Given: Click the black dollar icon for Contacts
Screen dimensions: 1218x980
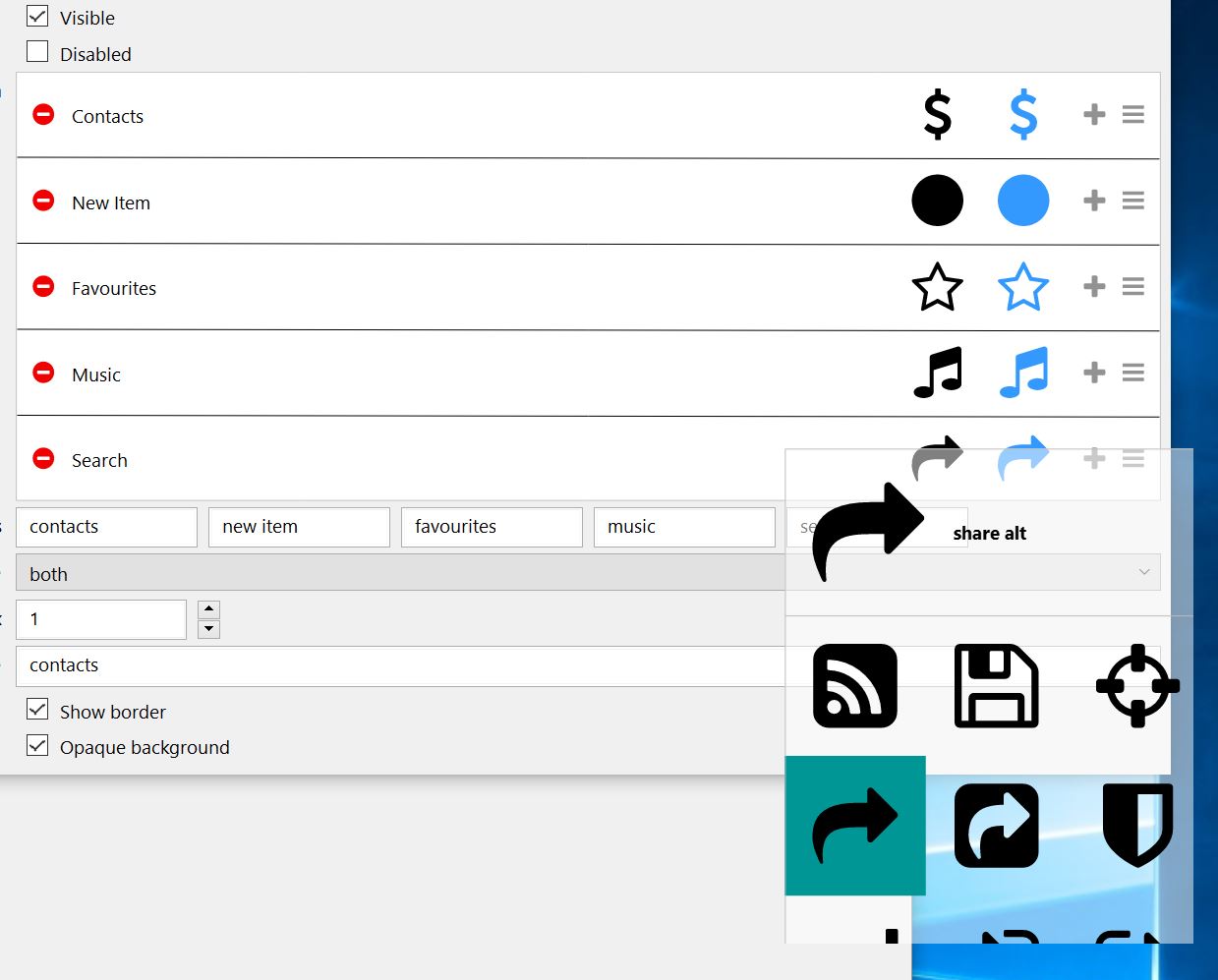Looking at the screenshot, I should click(x=937, y=114).
